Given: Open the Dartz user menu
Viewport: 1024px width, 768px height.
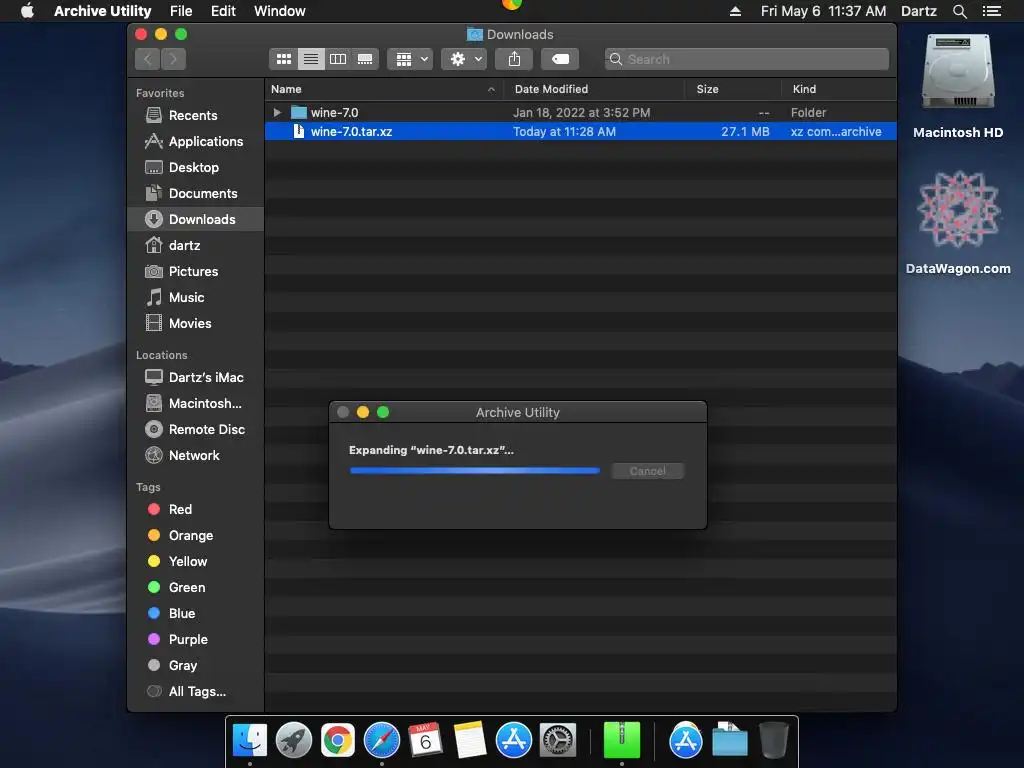Looking at the screenshot, I should click(x=918, y=11).
